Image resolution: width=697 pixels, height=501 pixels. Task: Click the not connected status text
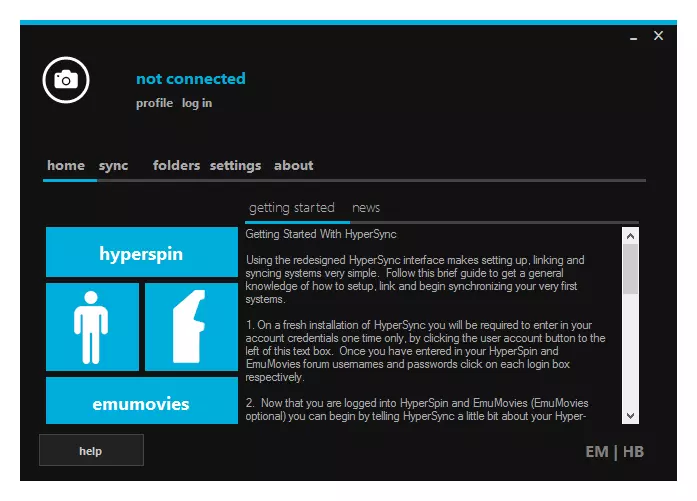(190, 79)
